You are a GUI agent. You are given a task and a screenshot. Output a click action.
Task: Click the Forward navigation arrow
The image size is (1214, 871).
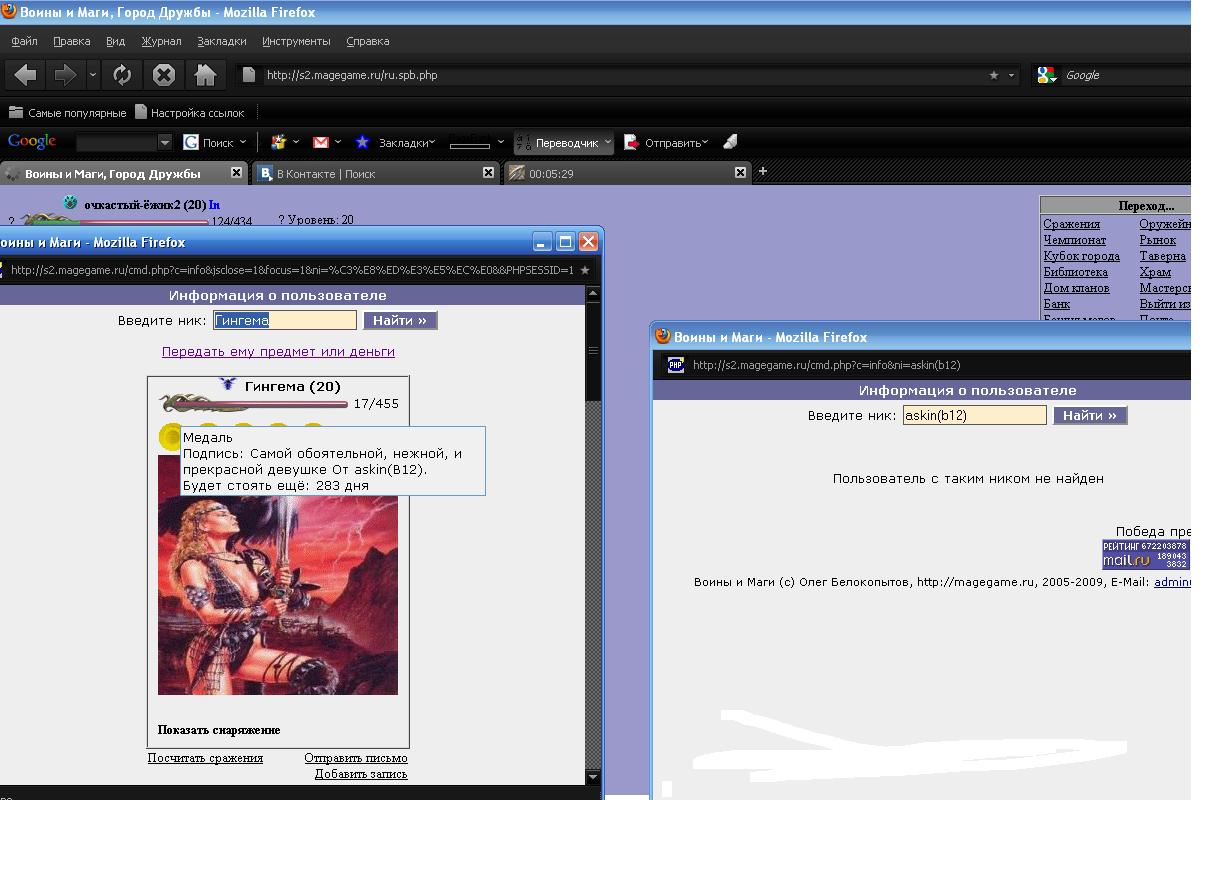click(65, 75)
